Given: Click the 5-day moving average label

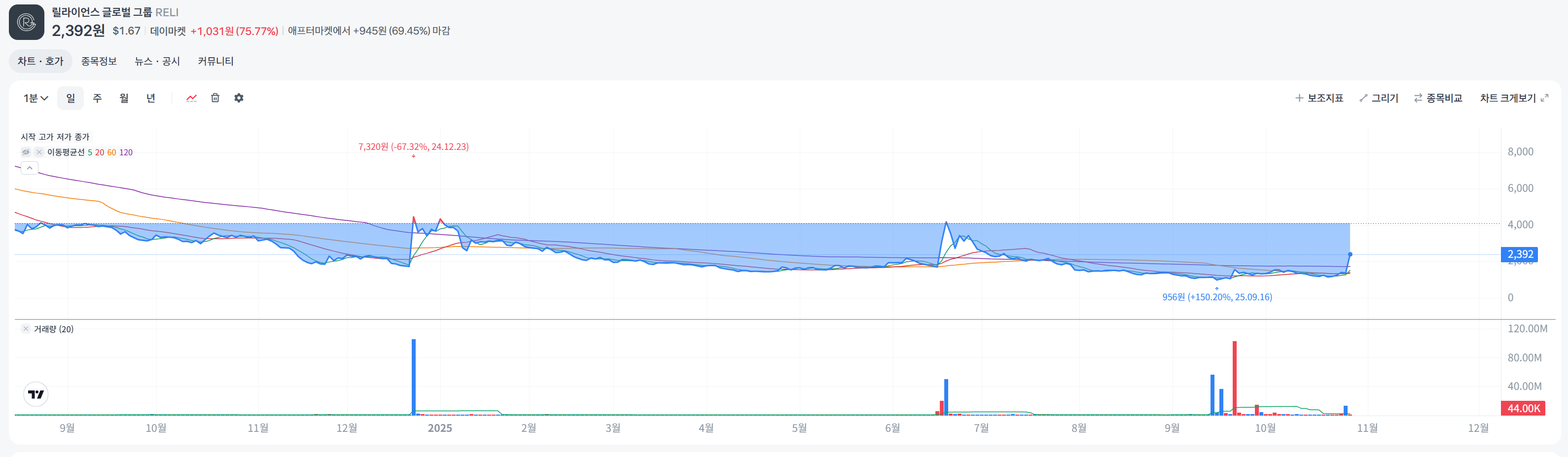Looking at the screenshot, I should pos(89,153).
